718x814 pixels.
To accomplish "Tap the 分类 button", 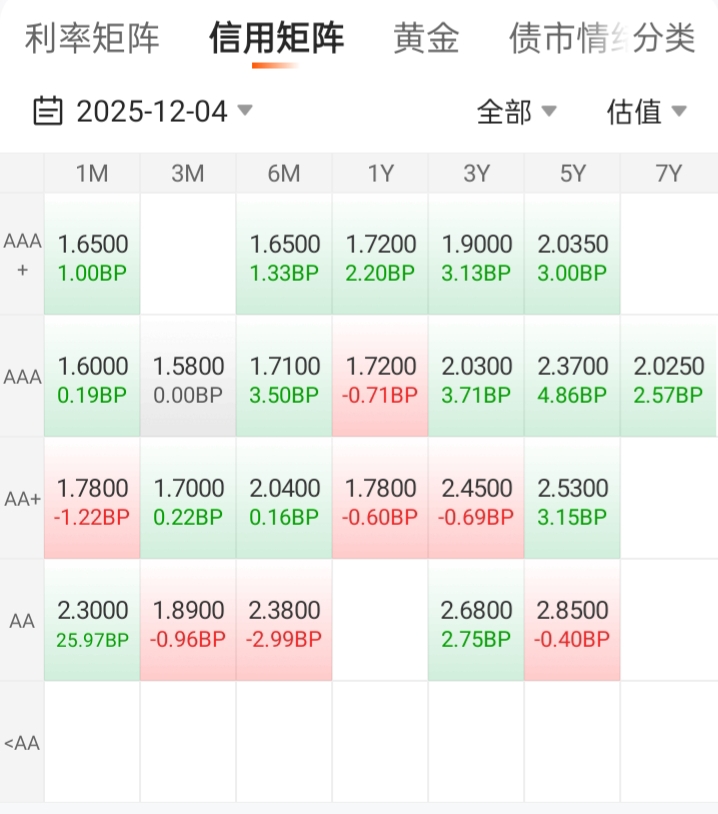I will point(665,39).
